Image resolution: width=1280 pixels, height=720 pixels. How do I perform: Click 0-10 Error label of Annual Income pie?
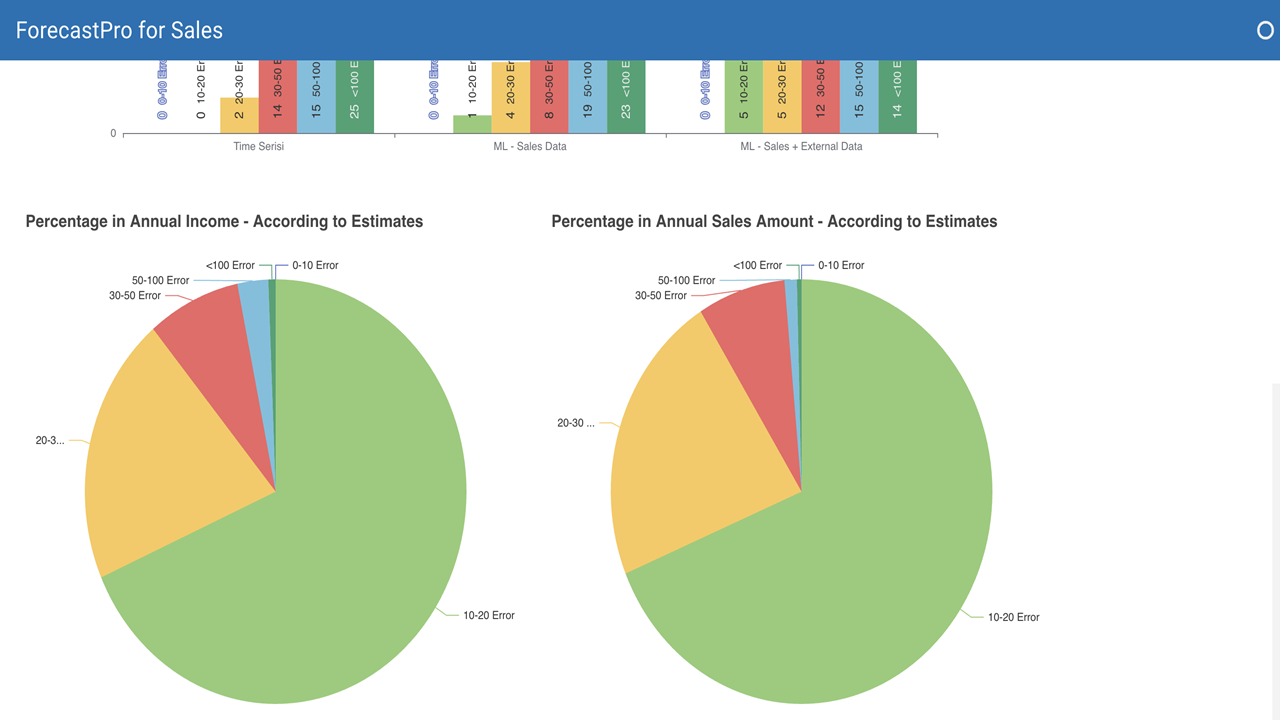[x=315, y=266]
